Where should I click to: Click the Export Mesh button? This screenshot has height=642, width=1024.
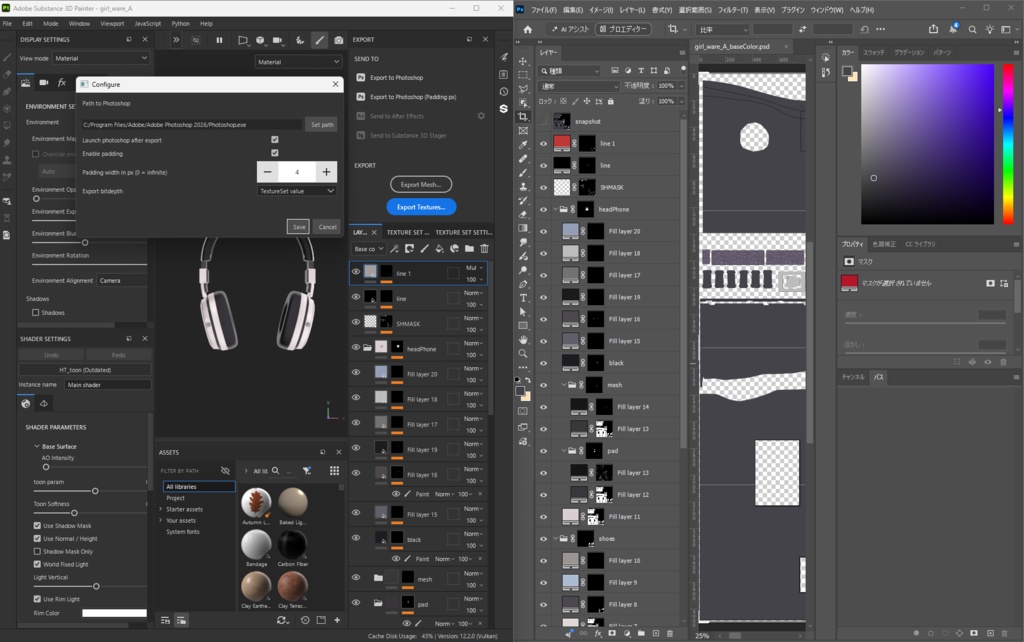(421, 184)
